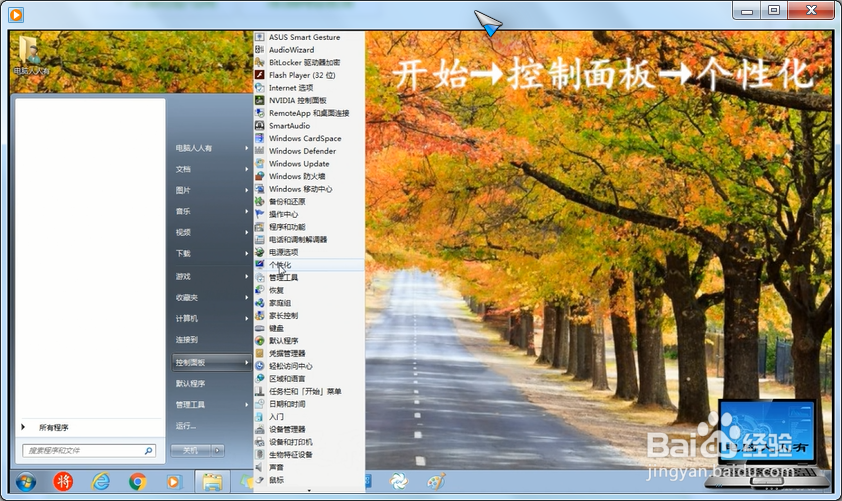Expand the 文档 submenu arrow

pyautogui.click(x=246, y=169)
